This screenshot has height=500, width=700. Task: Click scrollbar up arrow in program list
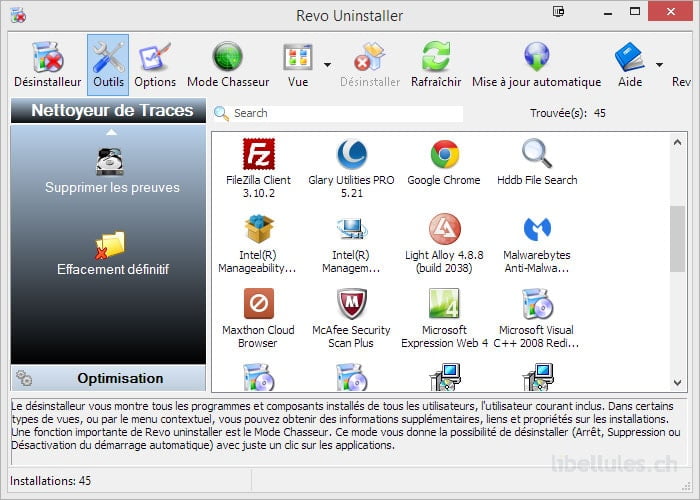coord(677,142)
